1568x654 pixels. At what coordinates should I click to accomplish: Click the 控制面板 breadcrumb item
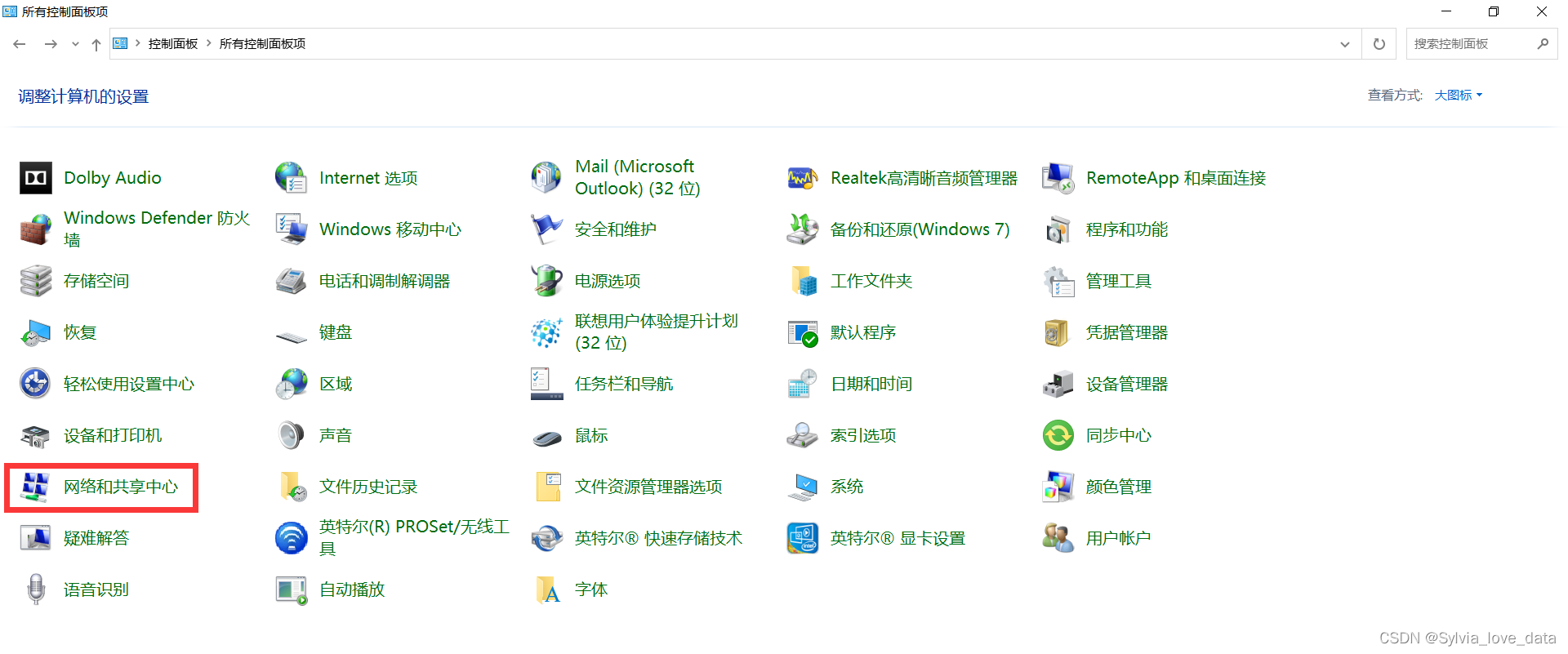(x=173, y=44)
